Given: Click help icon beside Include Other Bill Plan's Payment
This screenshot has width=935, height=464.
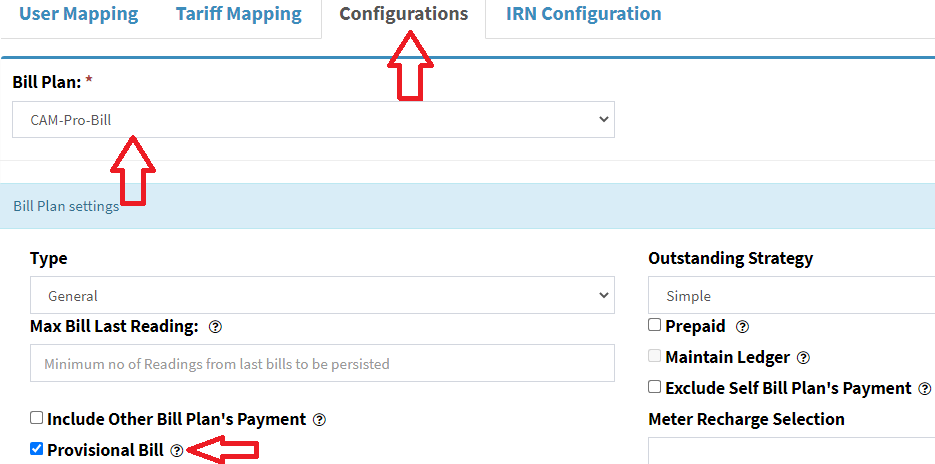Looking at the screenshot, I should 319,420.
